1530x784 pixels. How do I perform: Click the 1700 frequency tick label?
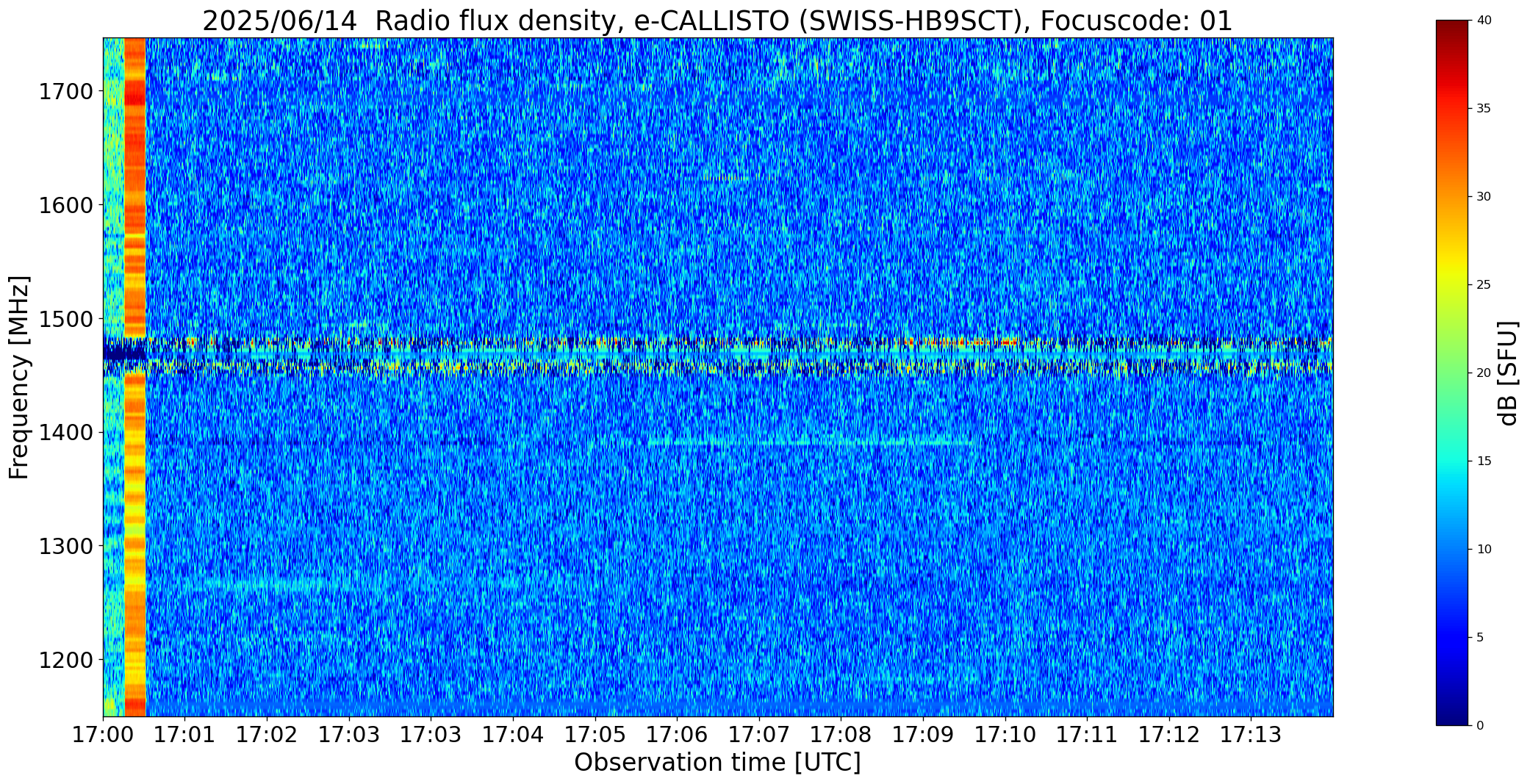pyautogui.click(x=65, y=92)
